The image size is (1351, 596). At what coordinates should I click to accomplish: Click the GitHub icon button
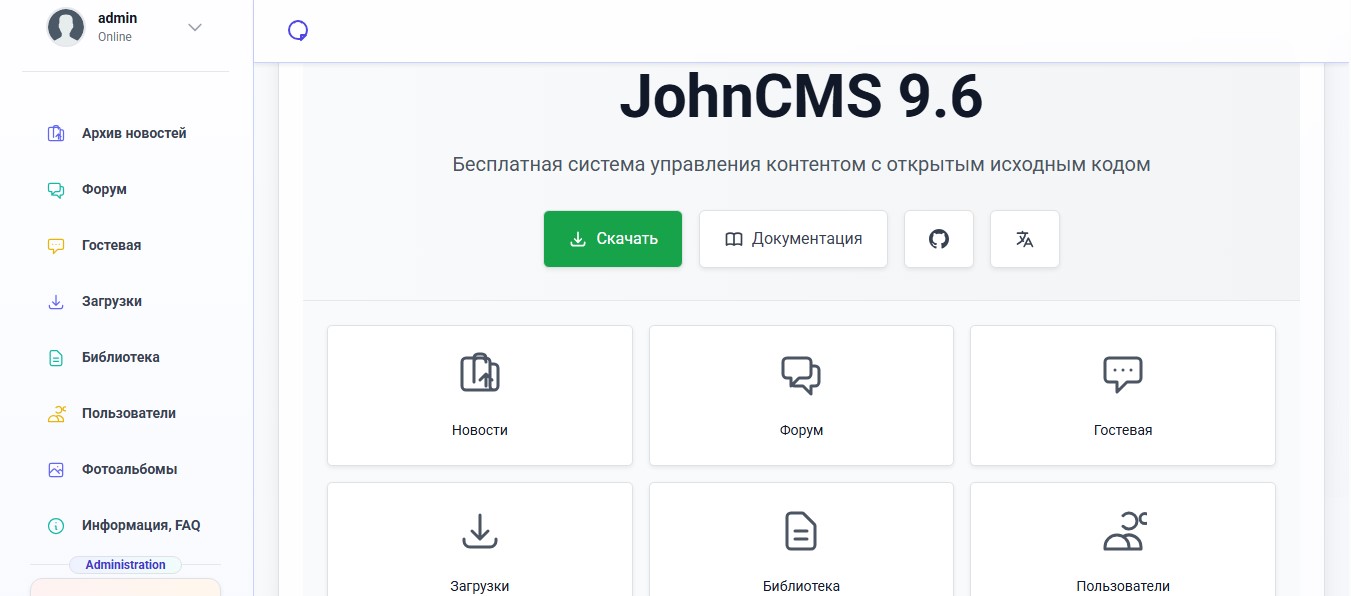pos(938,239)
